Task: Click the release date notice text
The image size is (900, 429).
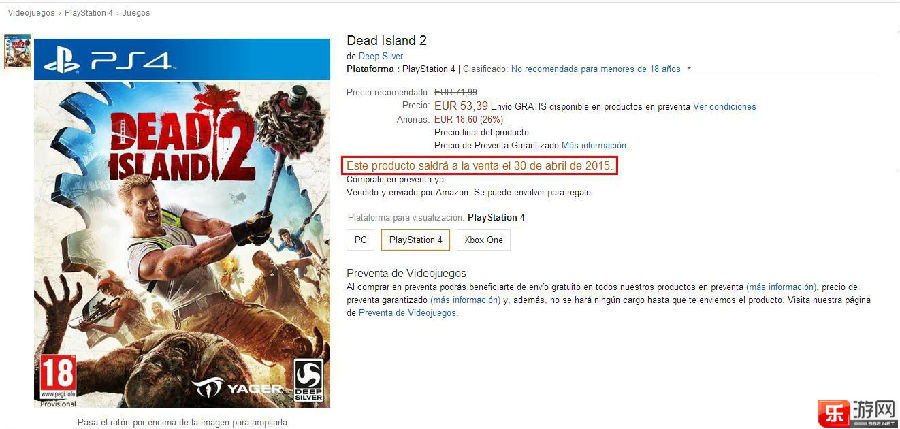Action: 482,166
